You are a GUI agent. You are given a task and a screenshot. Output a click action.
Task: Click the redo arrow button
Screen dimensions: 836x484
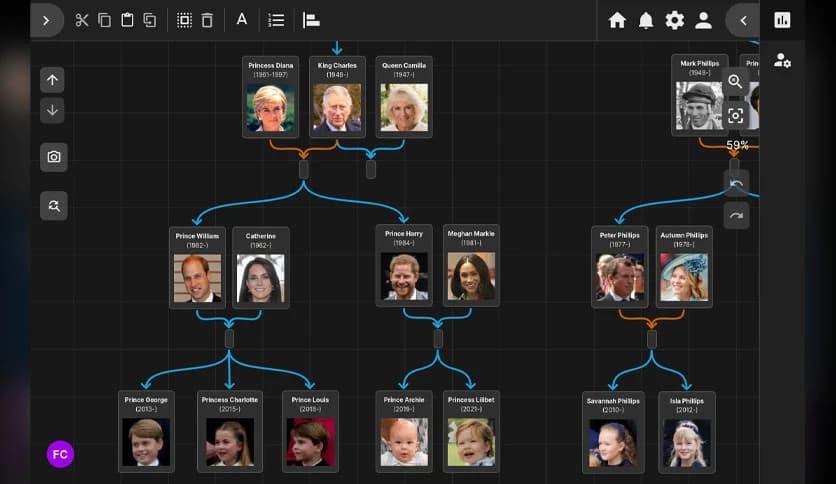coord(736,215)
